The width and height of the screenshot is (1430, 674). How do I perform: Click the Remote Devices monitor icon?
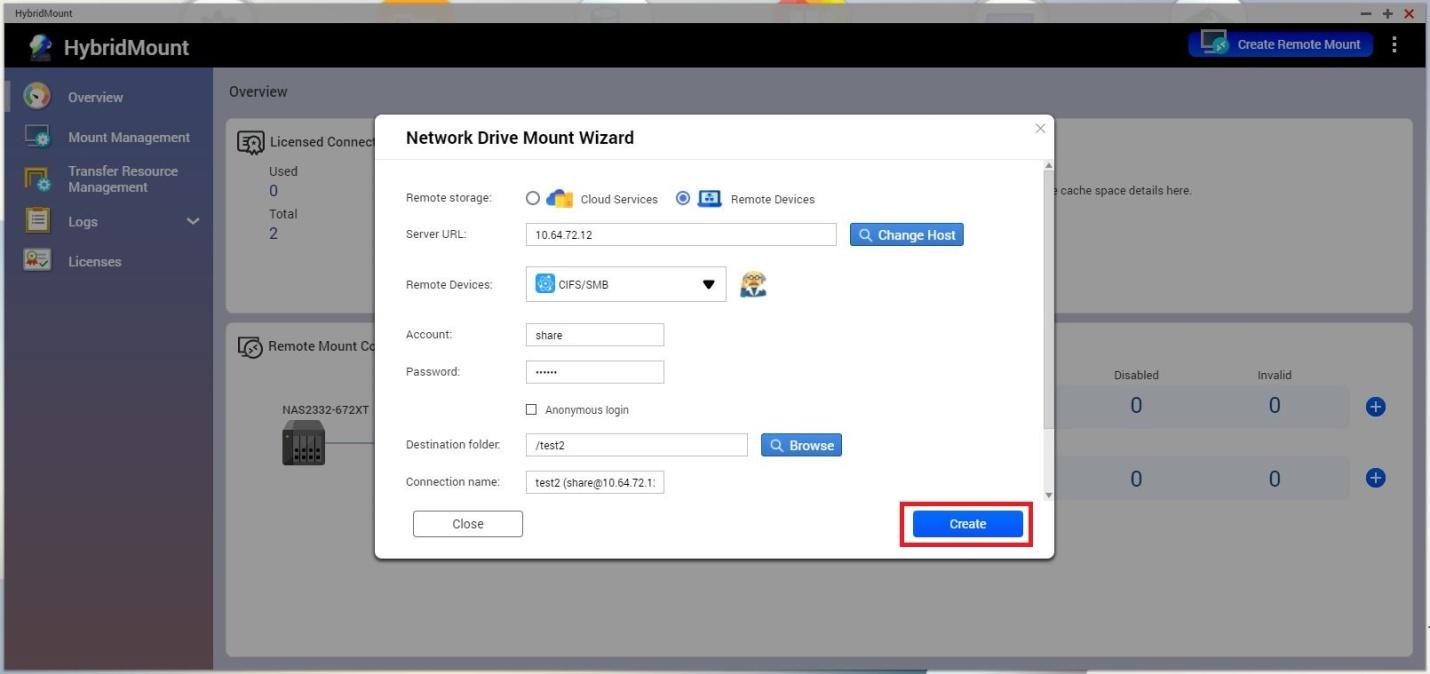(x=710, y=198)
